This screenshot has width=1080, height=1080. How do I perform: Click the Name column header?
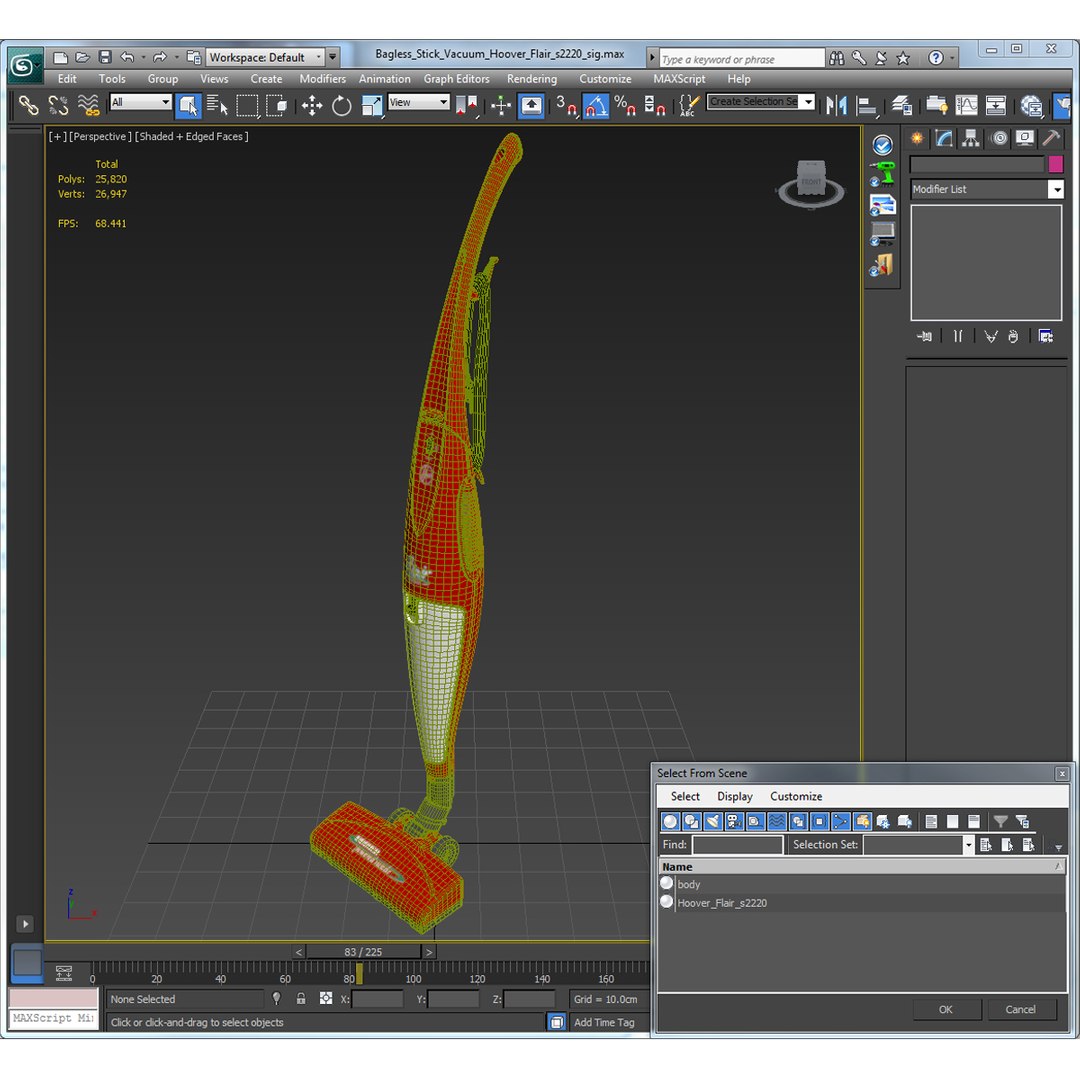click(861, 866)
